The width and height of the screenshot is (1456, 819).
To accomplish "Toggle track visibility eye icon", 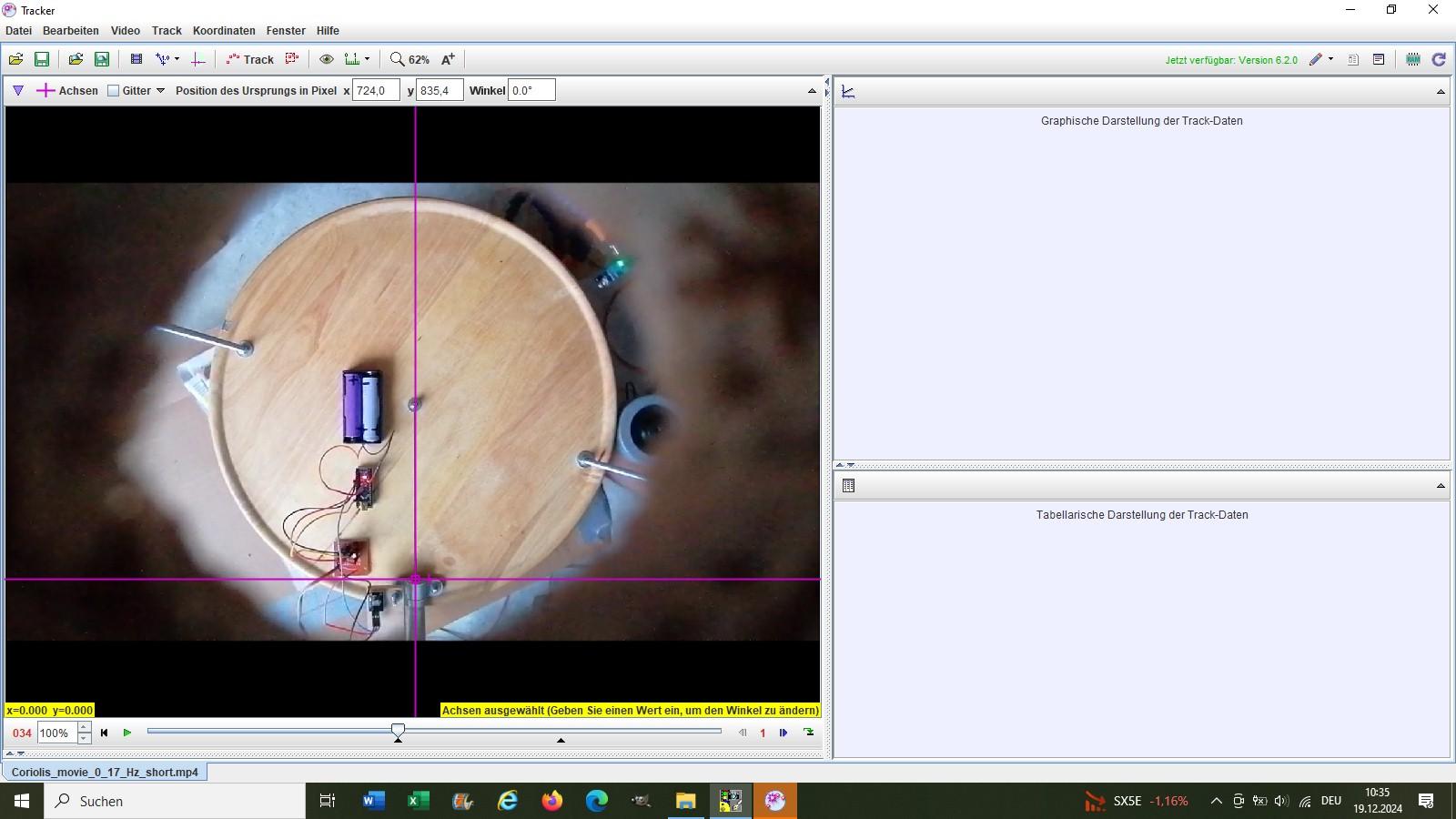I will tap(326, 59).
